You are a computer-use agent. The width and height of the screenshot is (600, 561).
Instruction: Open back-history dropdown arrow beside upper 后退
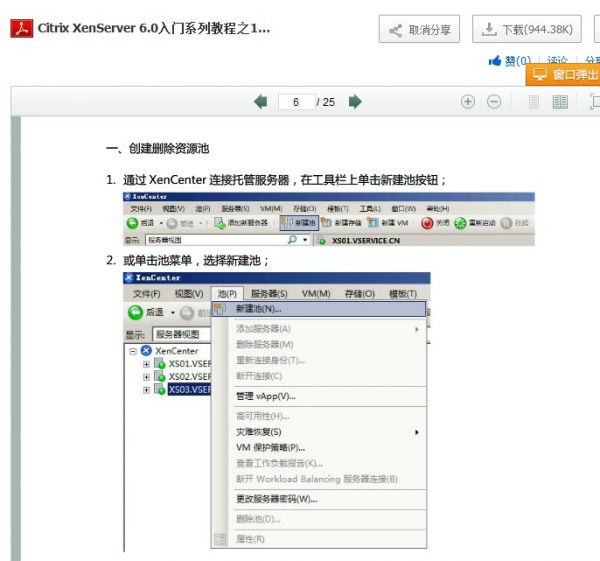tap(161, 223)
